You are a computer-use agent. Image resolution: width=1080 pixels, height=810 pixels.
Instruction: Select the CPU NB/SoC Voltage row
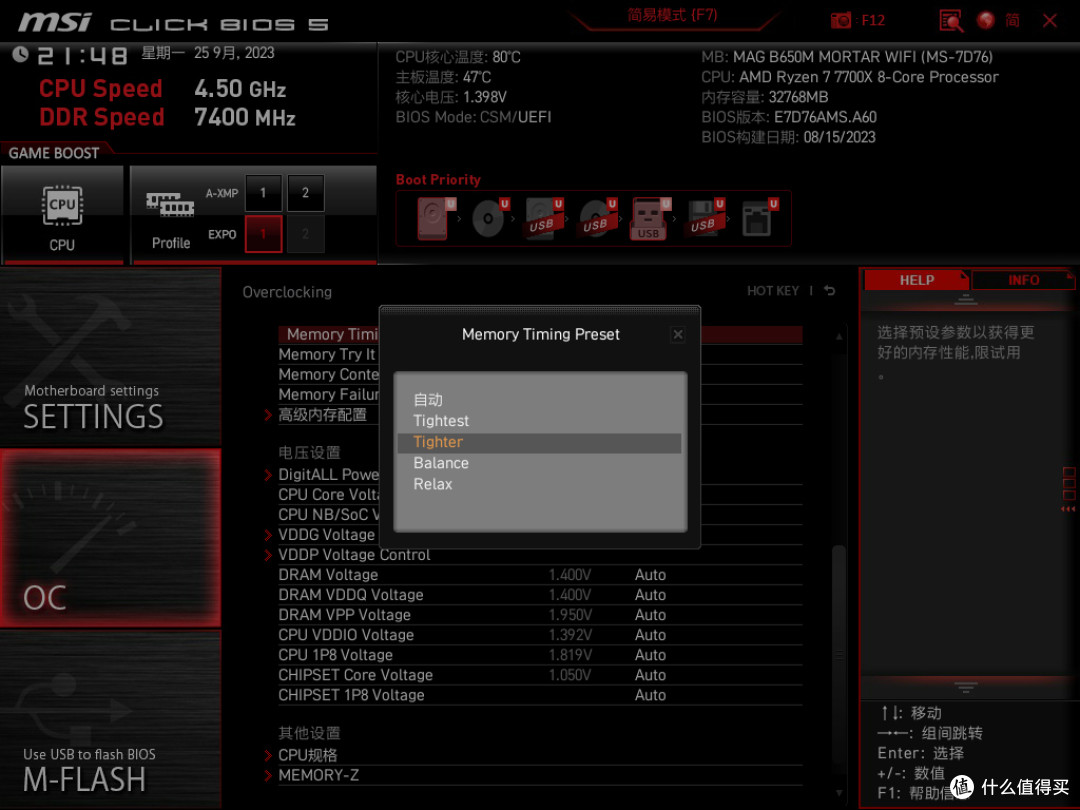[x=329, y=515]
